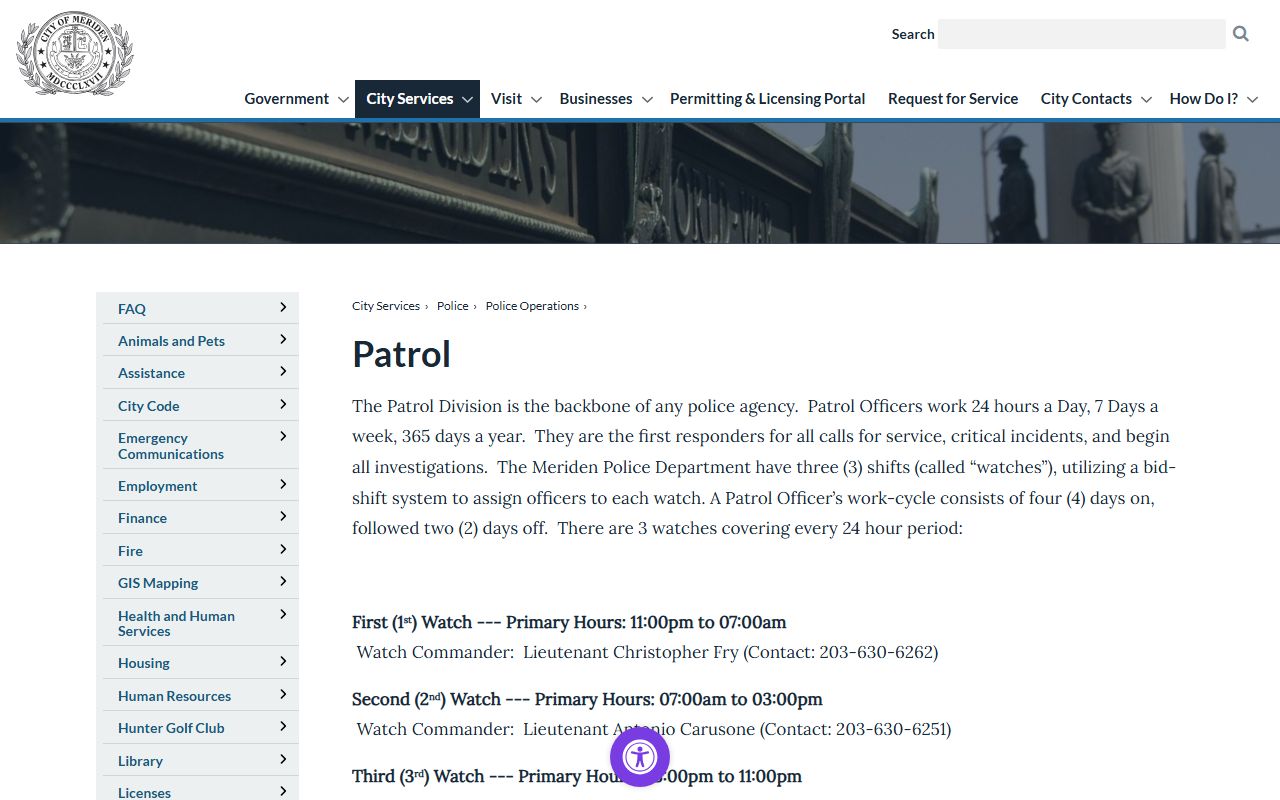The width and height of the screenshot is (1280, 800).
Task: Open the Government menu
Action: (x=286, y=99)
